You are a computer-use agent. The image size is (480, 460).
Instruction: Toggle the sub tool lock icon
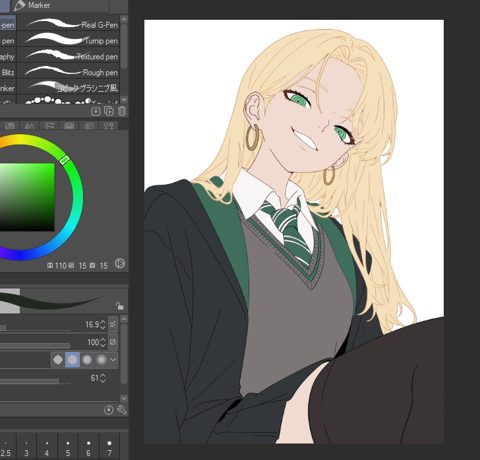[x=119, y=305]
